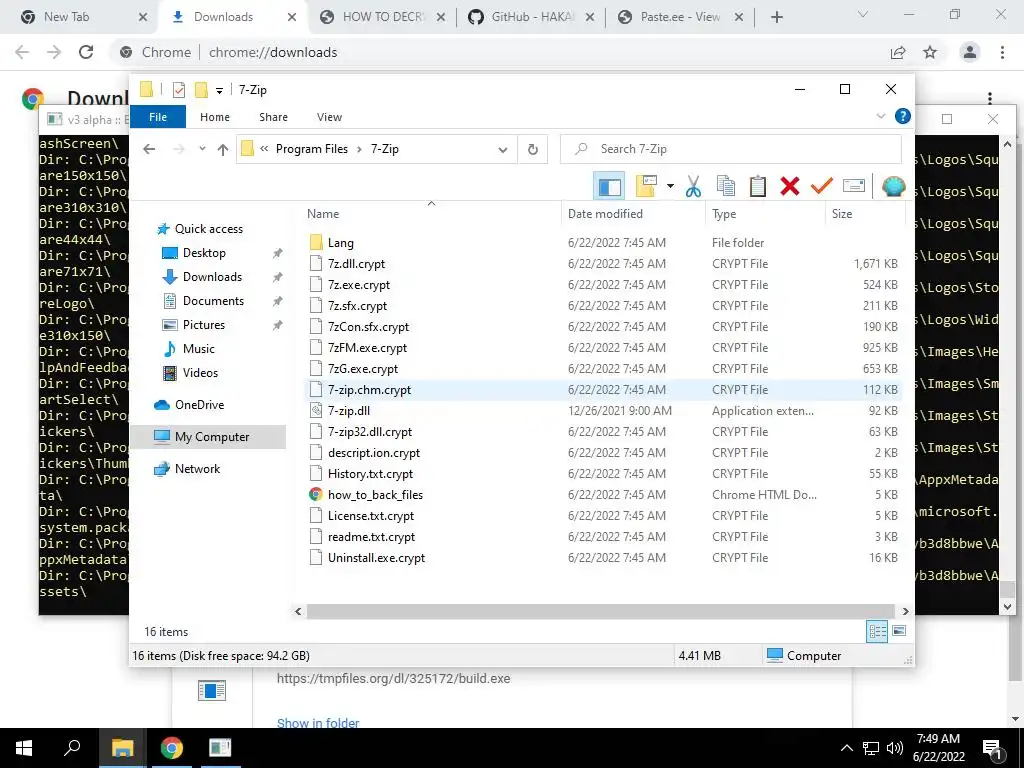Switch to the View ribbon tab

329,117
